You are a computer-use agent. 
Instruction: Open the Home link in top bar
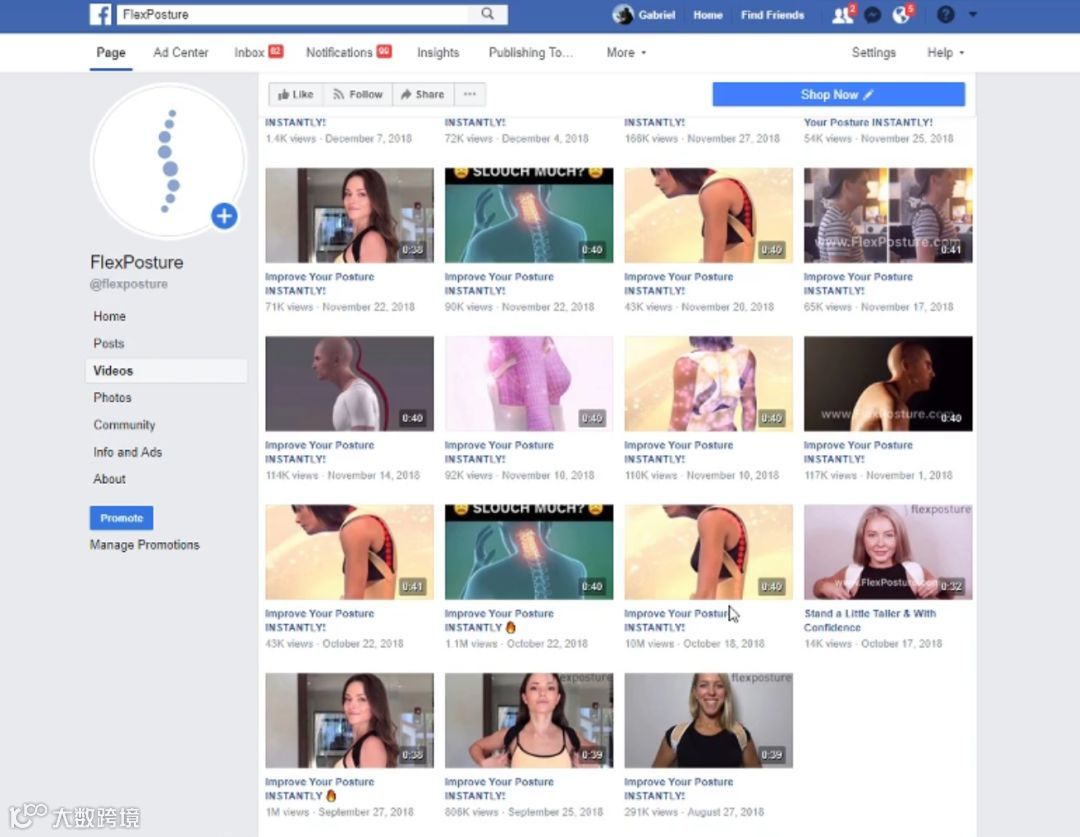point(708,14)
